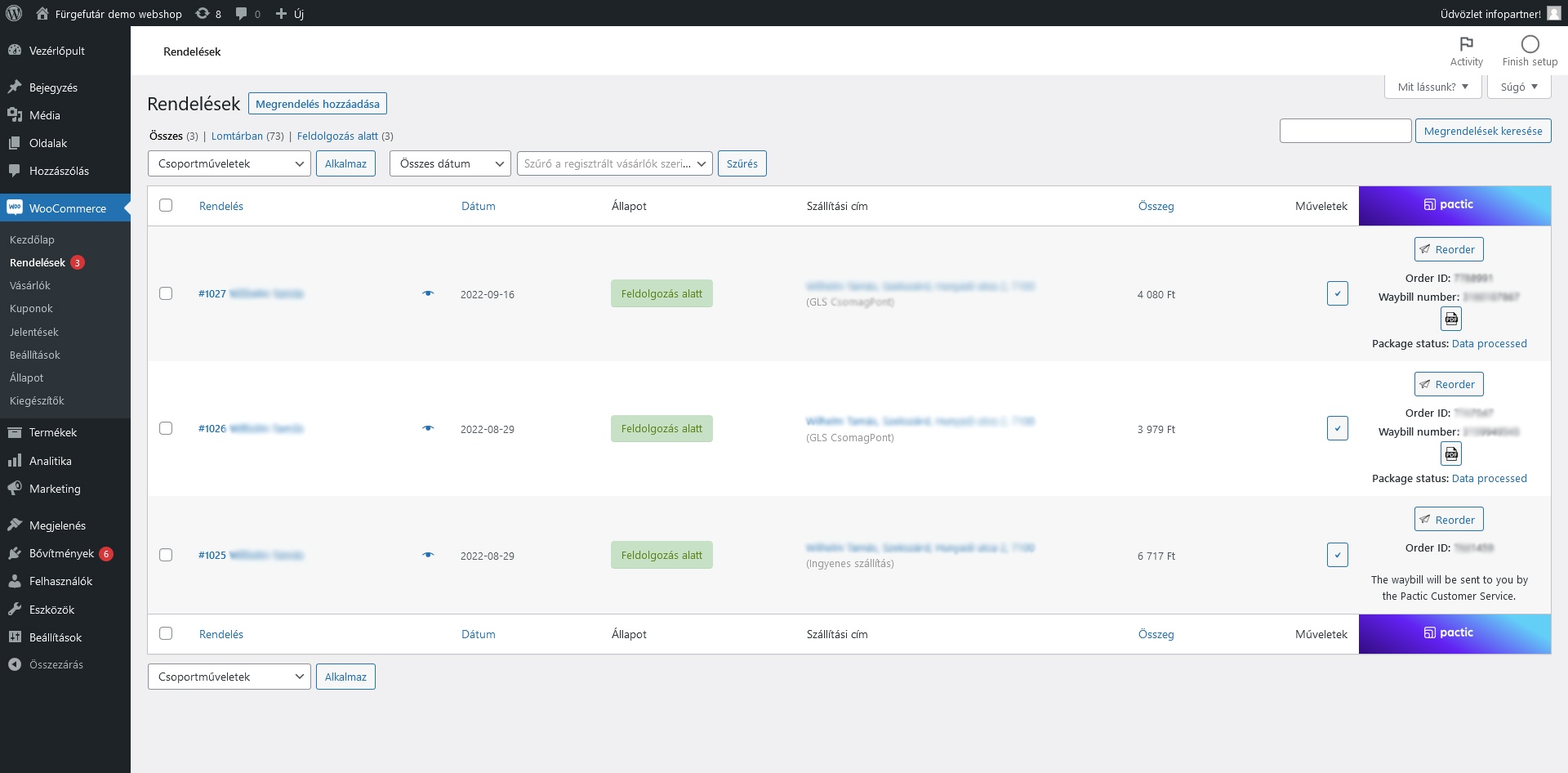
Task: Open Termékek products in sidebar
Action: tap(65, 432)
